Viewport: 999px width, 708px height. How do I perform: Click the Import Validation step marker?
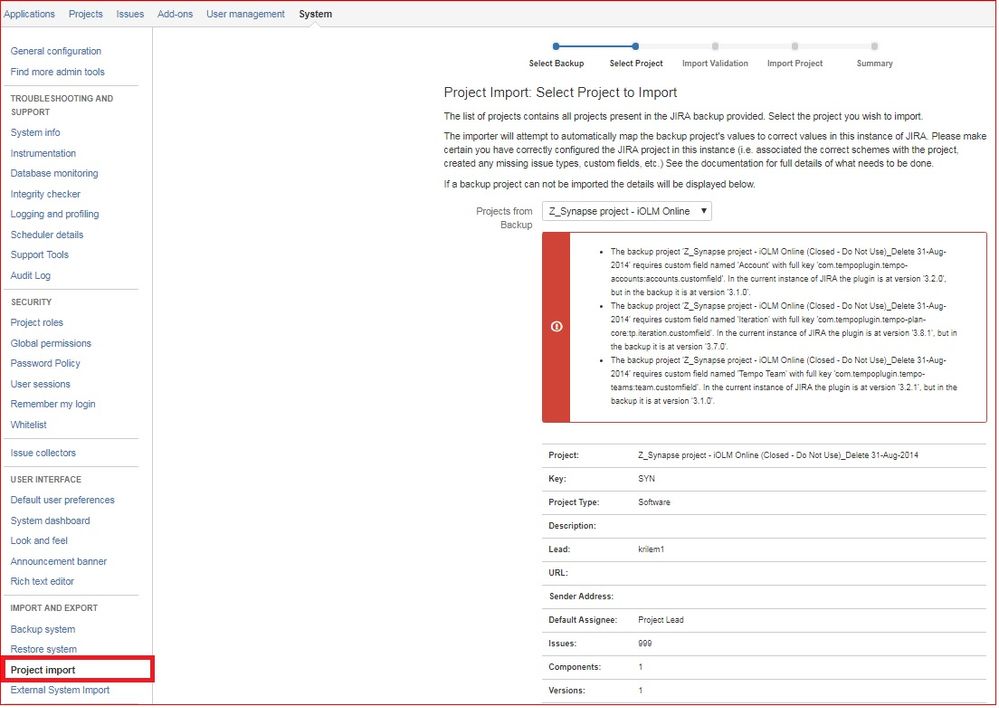tap(715, 46)
